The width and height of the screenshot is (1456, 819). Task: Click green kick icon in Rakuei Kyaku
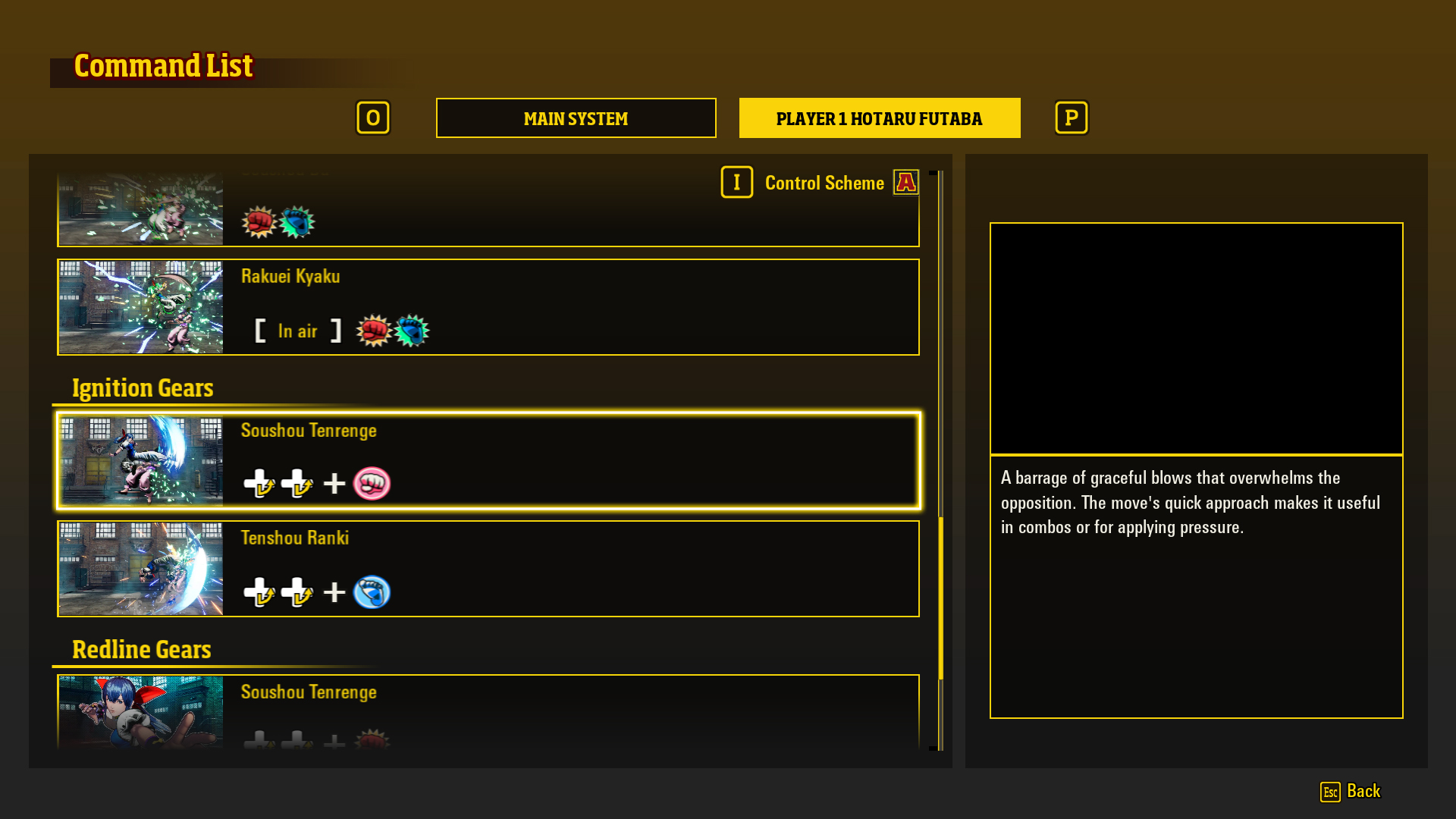pos(412,331)
